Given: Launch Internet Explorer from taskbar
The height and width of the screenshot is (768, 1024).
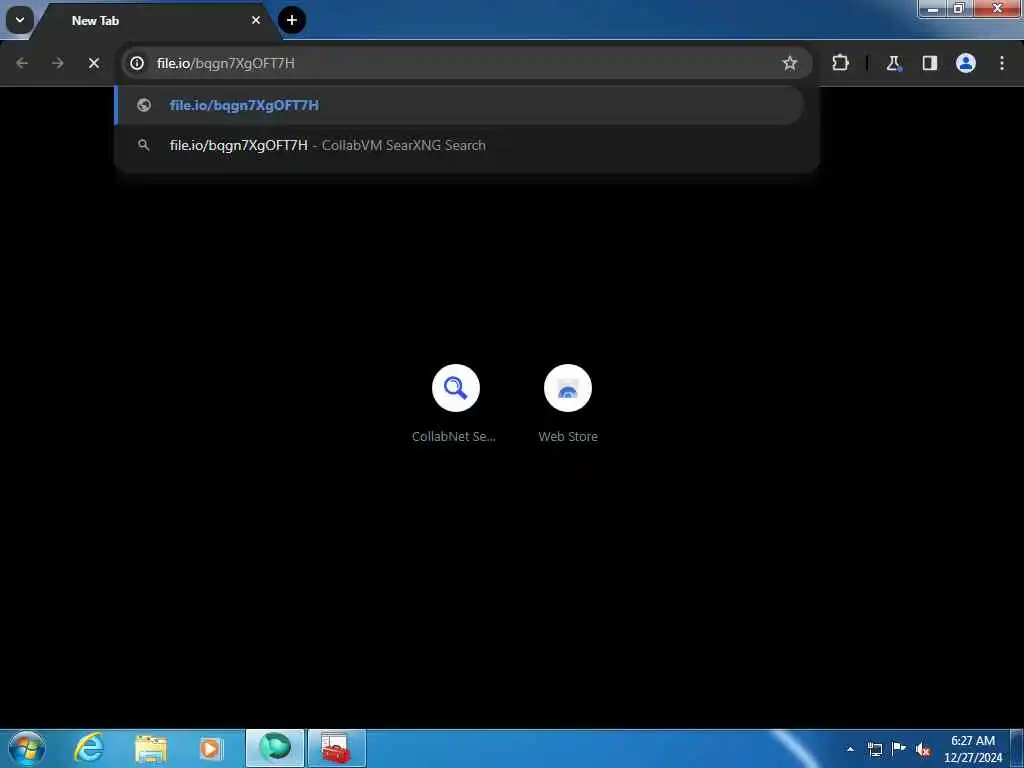Looking at the screenshot, I should (89, 748).
